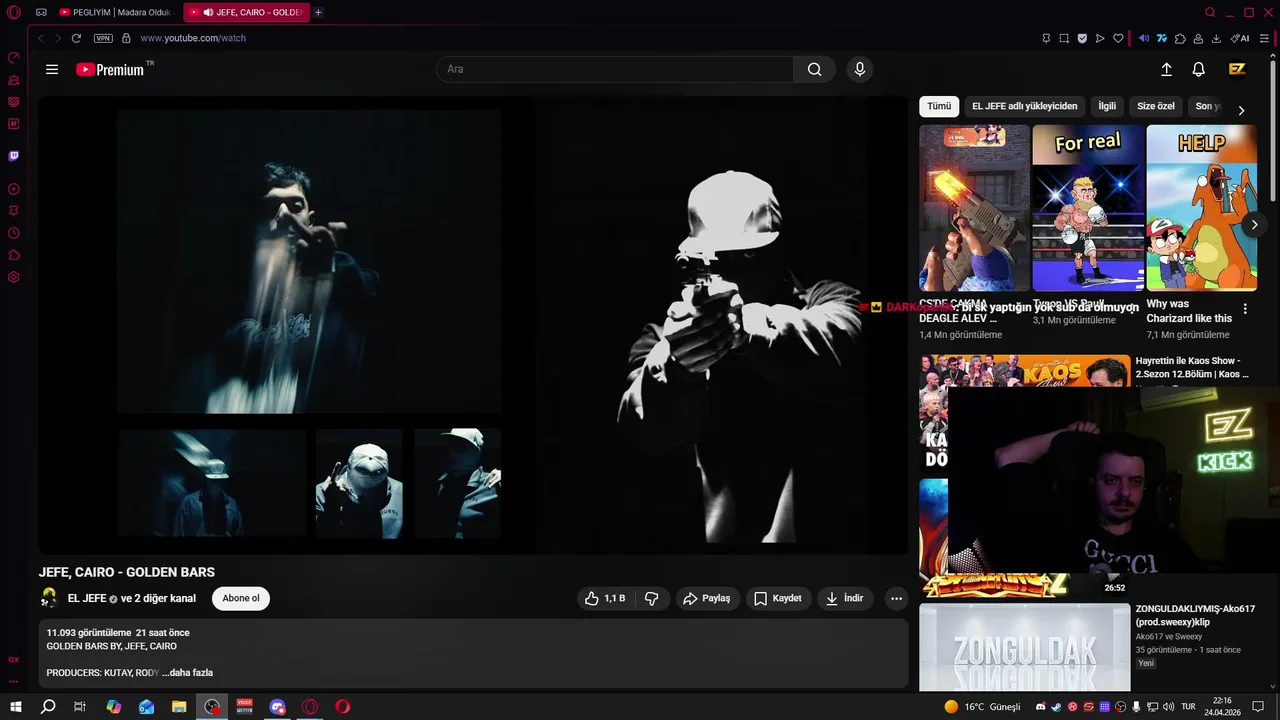Image resolution: width=1280 pixels, height=720 pixels.
Task: Open the File Explorer taskbar icon
Action: click(x=179, y=706)
